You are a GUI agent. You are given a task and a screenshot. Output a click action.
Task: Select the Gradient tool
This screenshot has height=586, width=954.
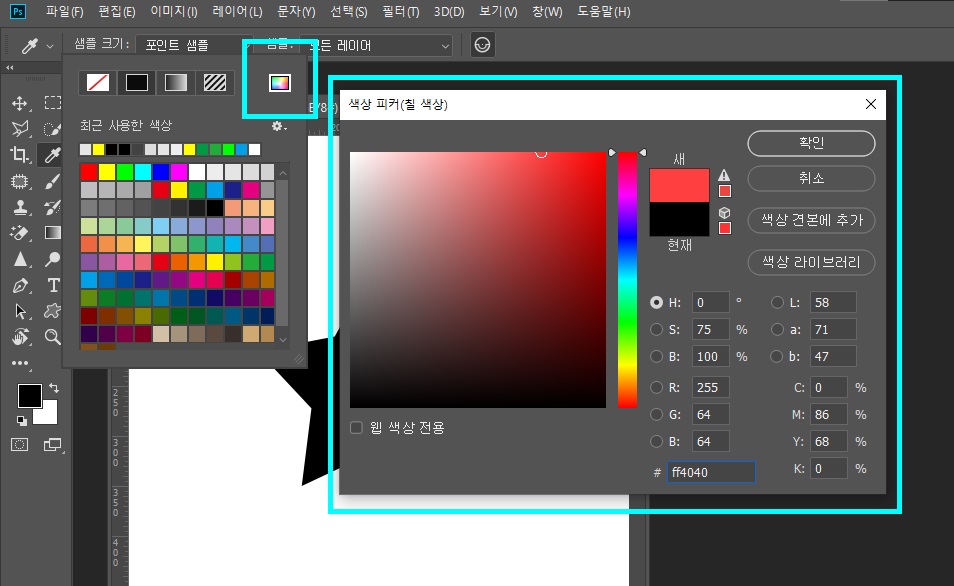pyautogui.click(x=52, y=232)
